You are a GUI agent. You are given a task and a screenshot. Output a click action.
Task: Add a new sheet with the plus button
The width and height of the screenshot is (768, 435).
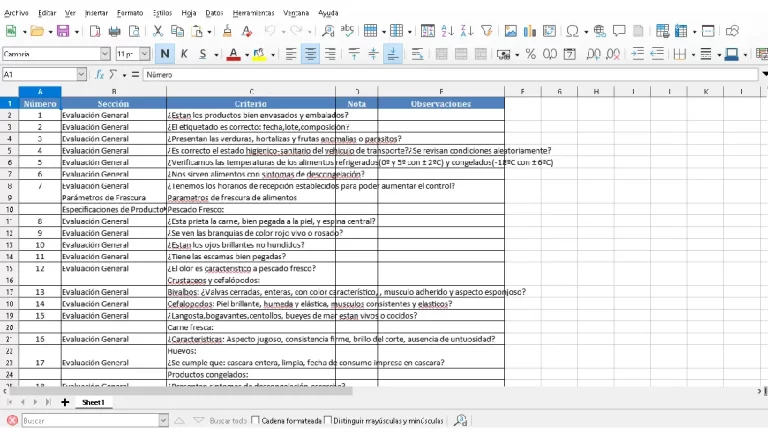[x=65, y=402]
